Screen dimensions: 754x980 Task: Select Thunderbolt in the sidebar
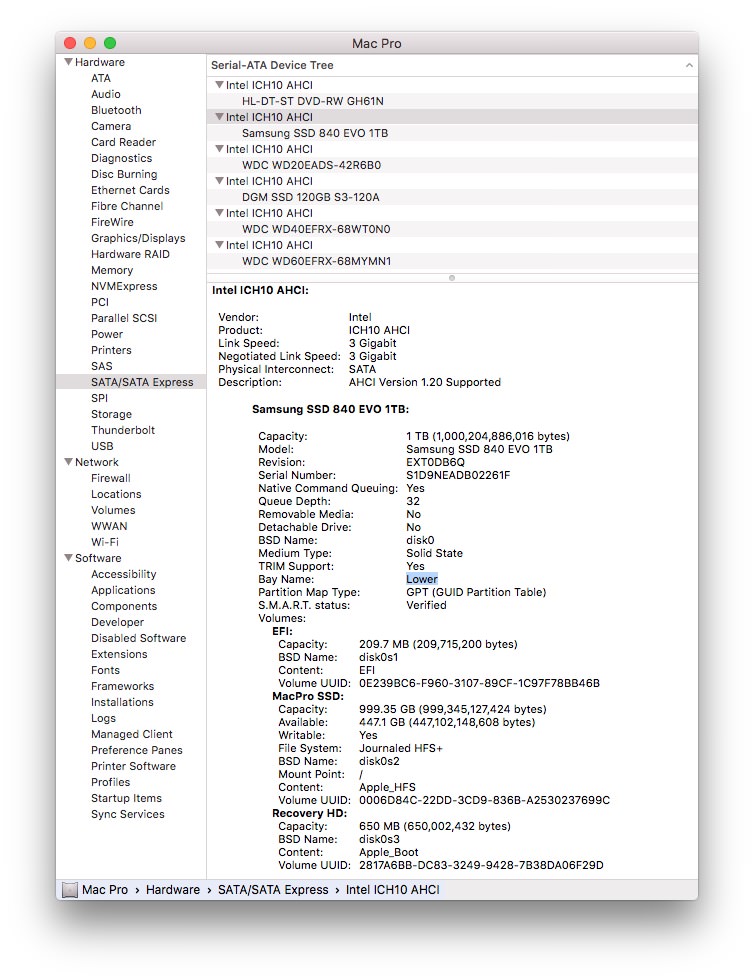[123, 430]
